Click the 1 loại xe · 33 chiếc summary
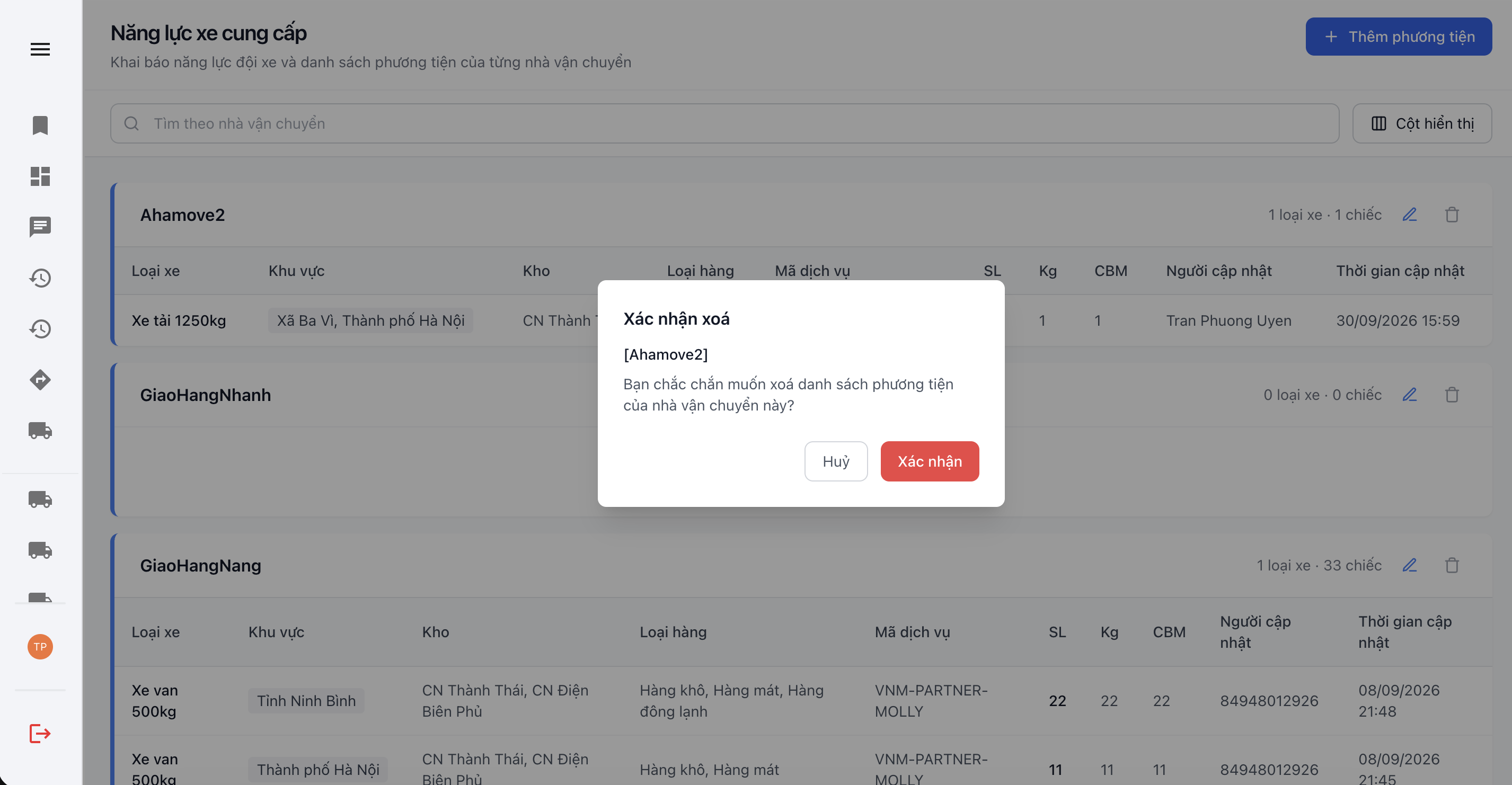 [1319, 565]
